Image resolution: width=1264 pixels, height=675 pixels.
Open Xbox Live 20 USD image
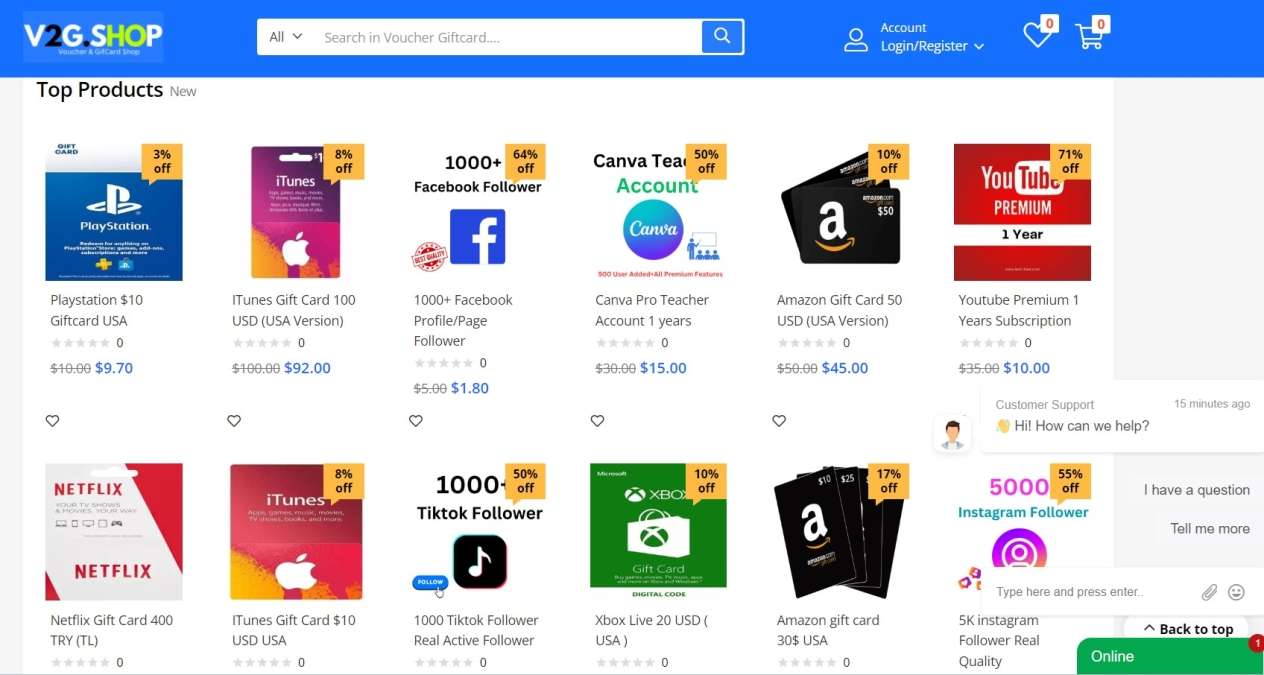click(x=658, y=532)
